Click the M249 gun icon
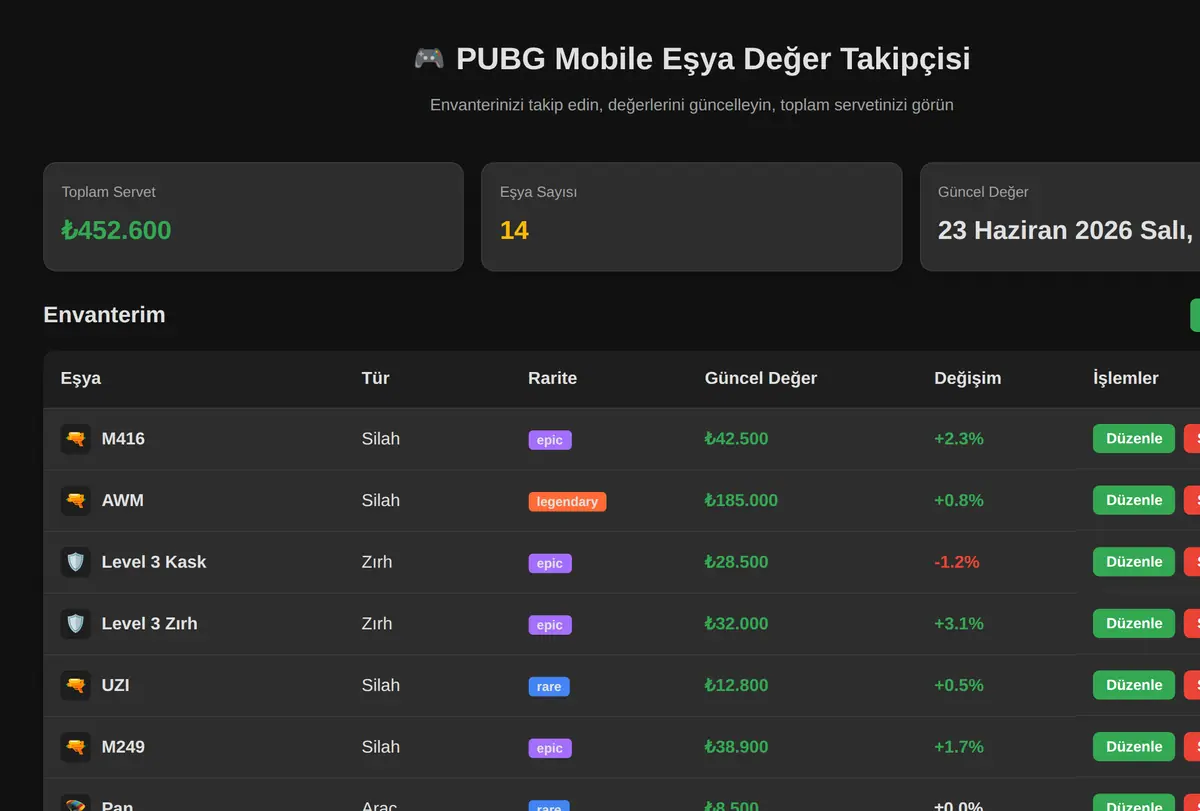This screenshot has height=811, width=1200. (76, 747)
